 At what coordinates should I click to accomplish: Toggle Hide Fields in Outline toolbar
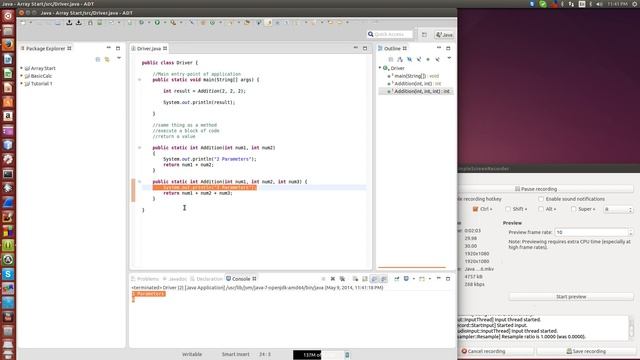click(409, 60)
